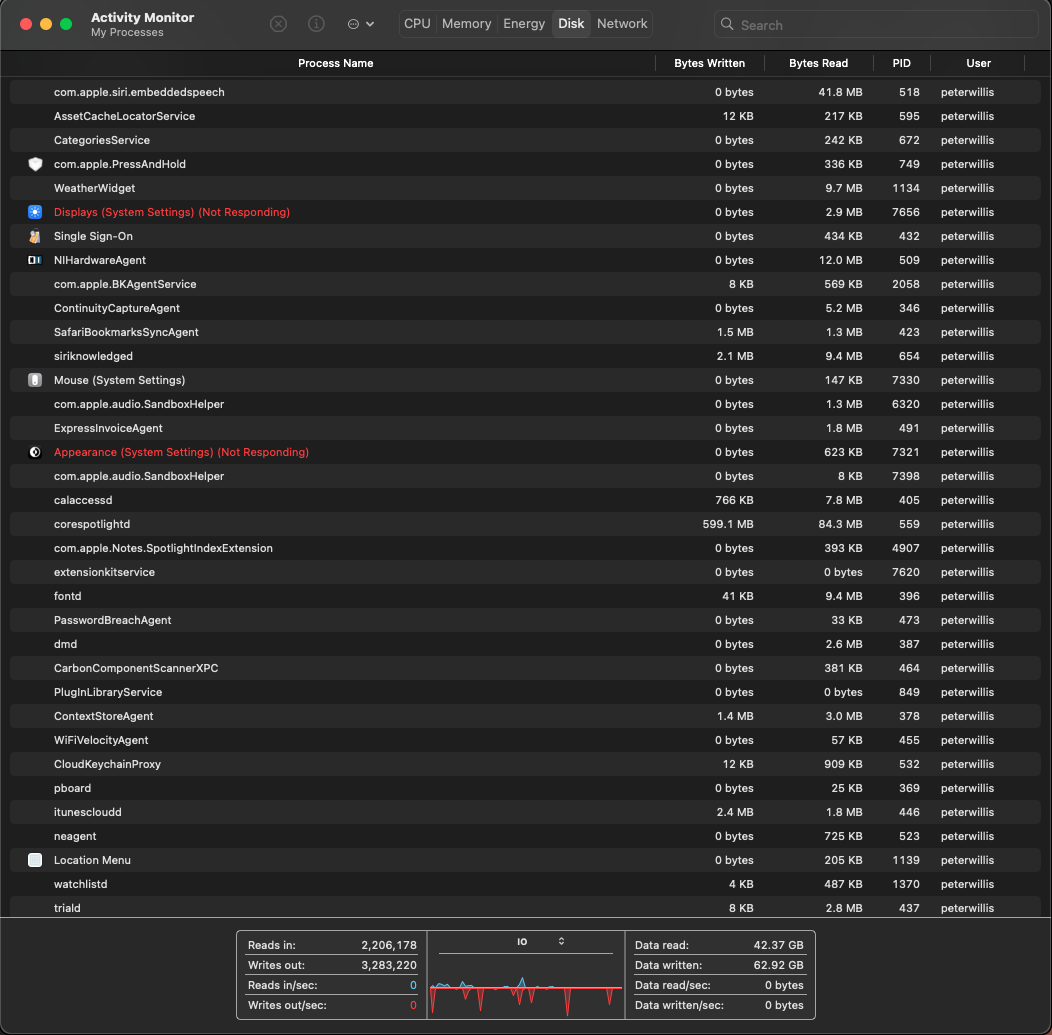The image size is (1052, 1035).
Task: Click the Appearance System Settings icon
Action: tap(35, 452)
